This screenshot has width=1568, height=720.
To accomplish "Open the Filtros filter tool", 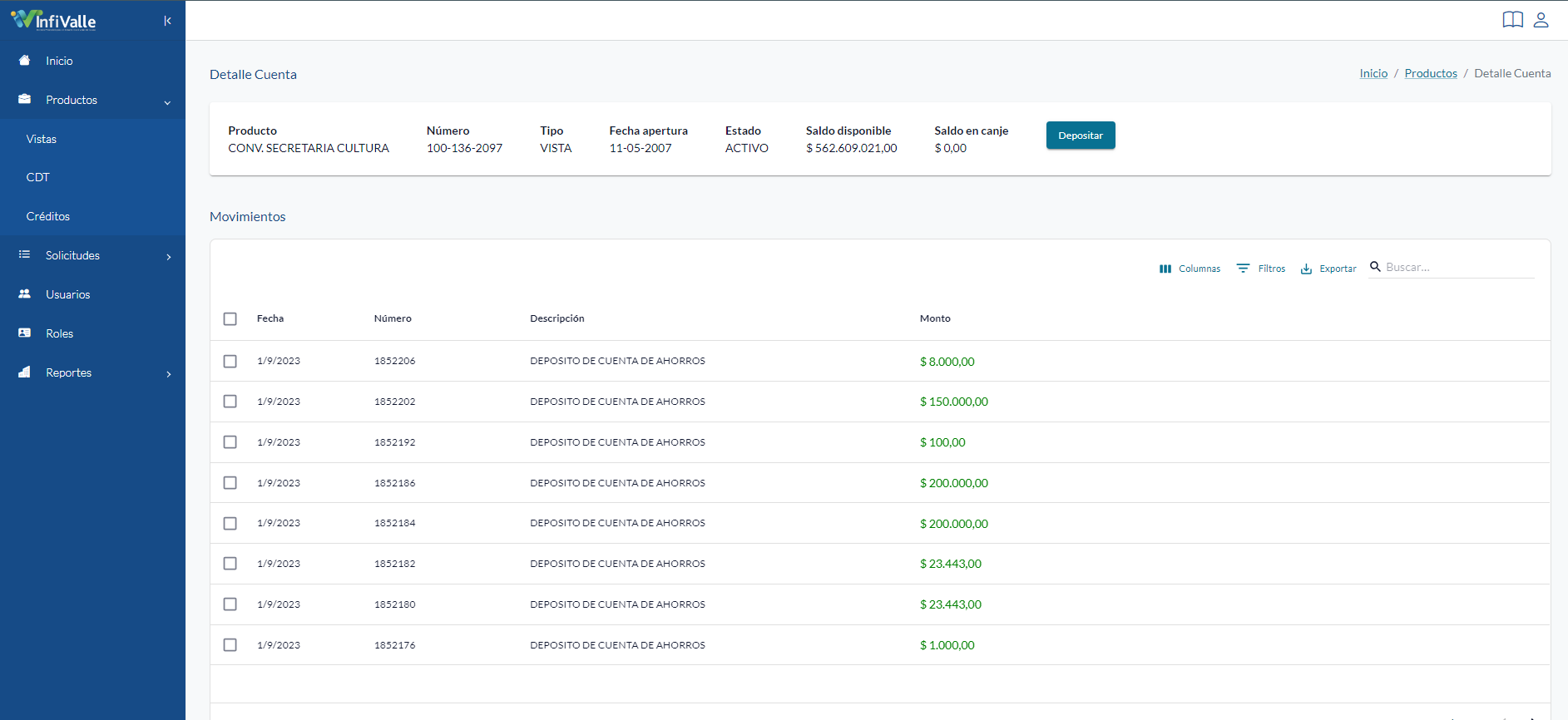I will (x=1260, y=269).
